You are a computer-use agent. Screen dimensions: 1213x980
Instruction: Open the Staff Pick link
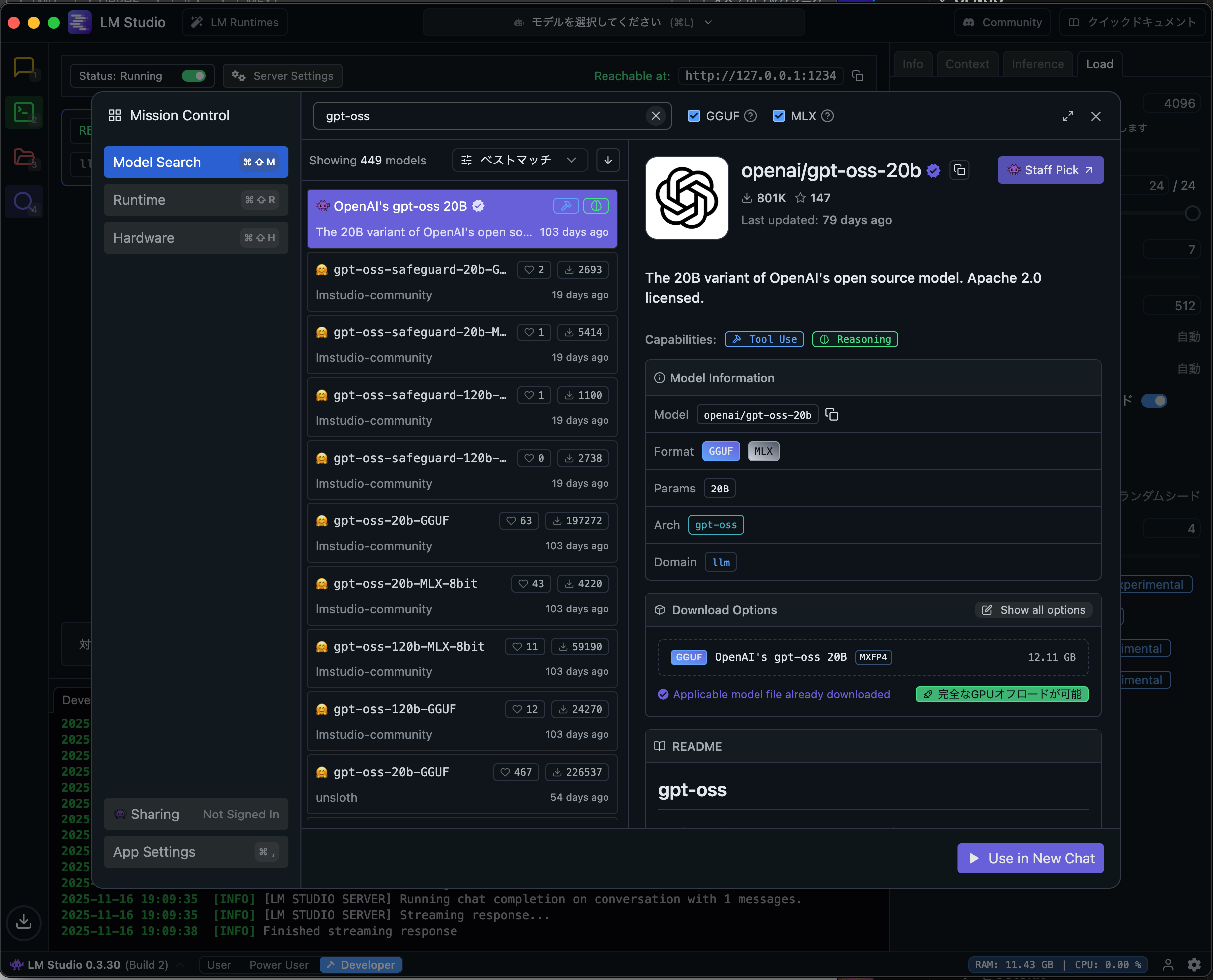click(1050, 170)
